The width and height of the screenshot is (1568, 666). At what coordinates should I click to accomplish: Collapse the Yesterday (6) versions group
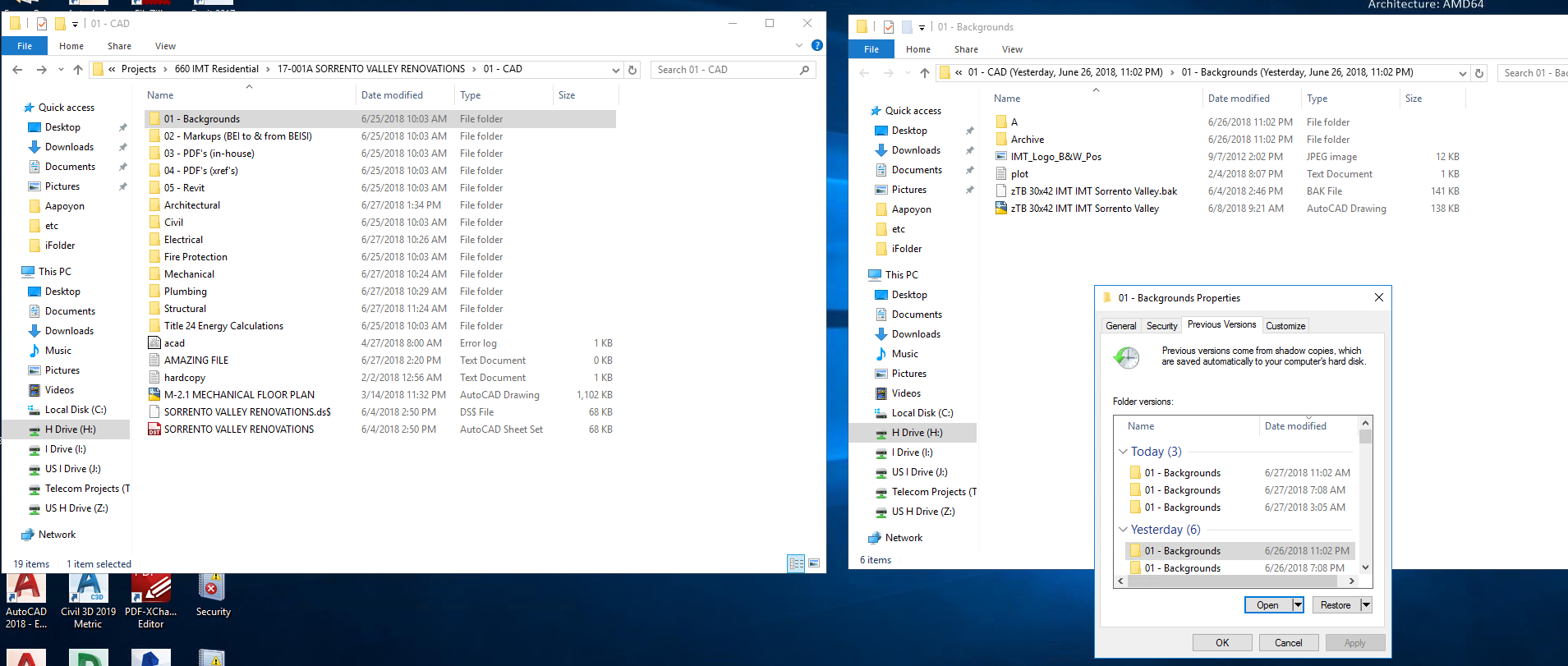click(1123, 530)
